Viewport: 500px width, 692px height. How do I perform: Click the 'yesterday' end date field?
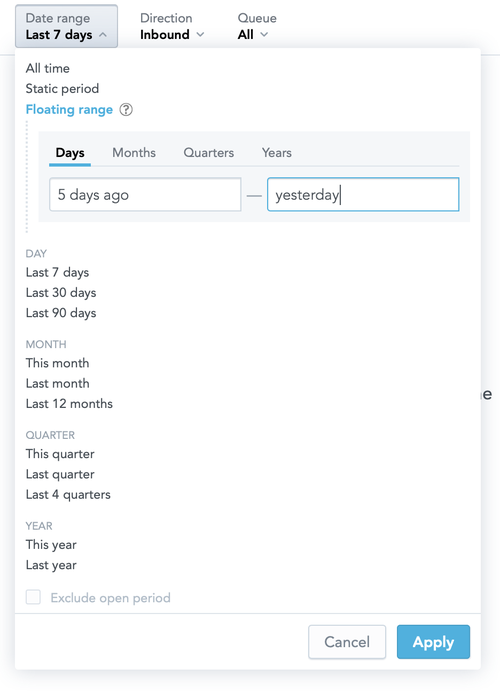click(x=363, y=195)
